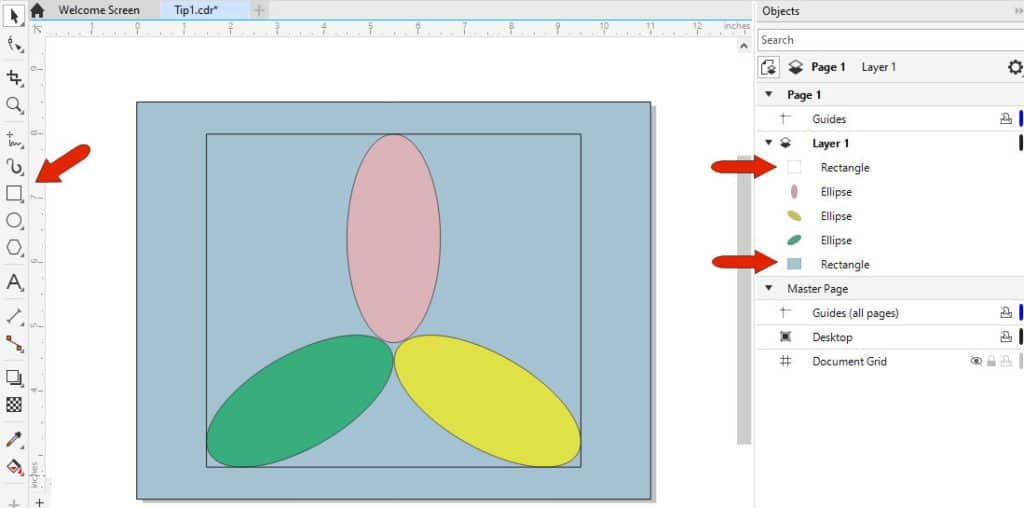Select the Crop tool
This screenshot has height=508, width=1024.
coord(14,78)
